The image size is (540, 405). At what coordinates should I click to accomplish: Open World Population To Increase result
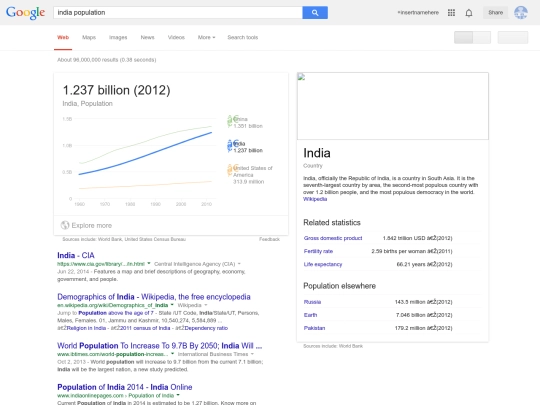(x=160, y=346)
